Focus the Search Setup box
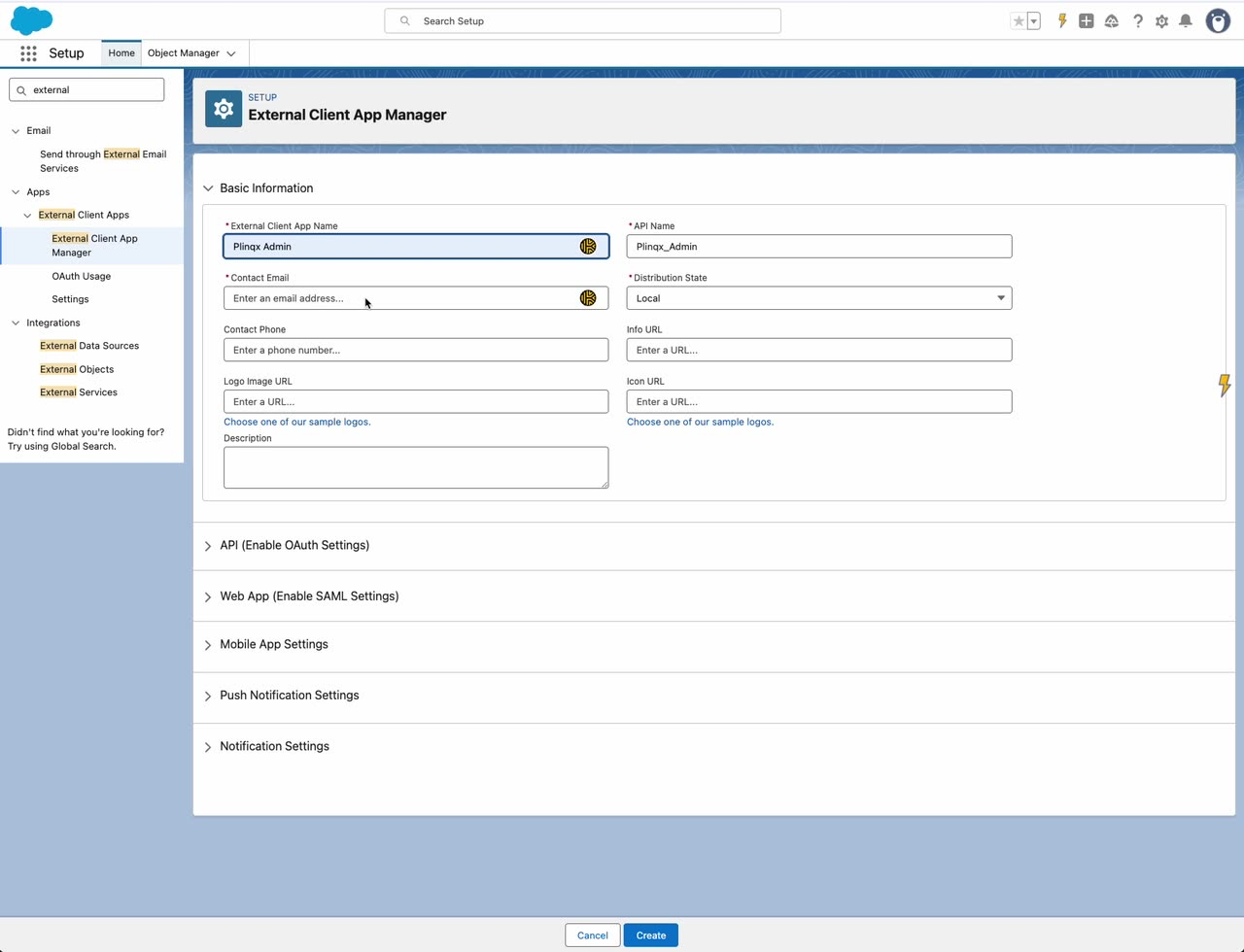The image size is (1244, 952). click(583, 20)
